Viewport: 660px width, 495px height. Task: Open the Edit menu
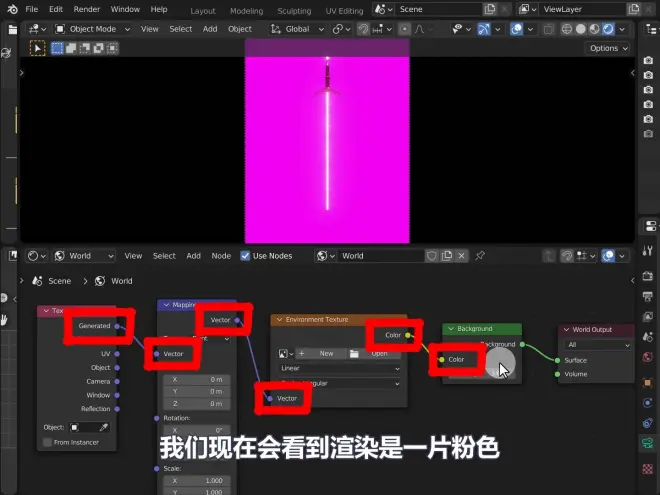56,9
